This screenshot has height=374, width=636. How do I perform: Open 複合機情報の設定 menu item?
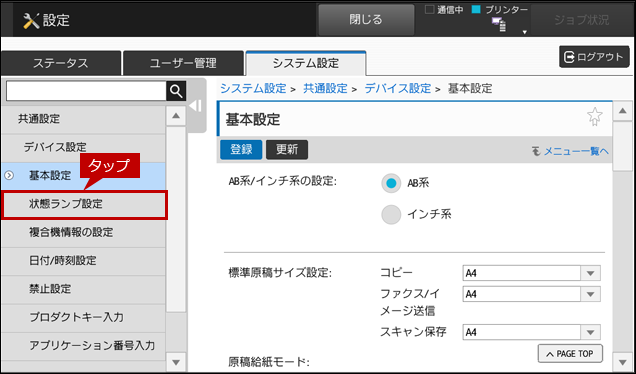coord(83,233)
